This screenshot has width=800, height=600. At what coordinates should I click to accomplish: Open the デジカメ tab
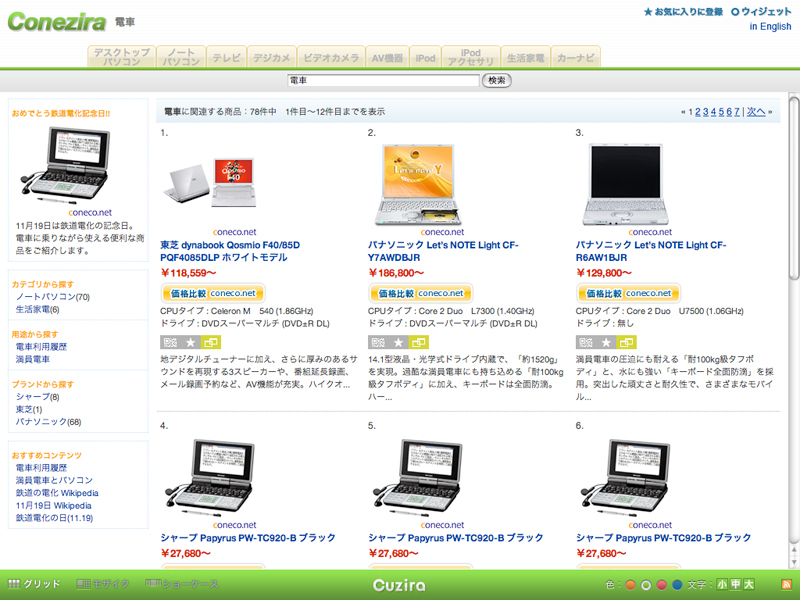coord(272,57)
